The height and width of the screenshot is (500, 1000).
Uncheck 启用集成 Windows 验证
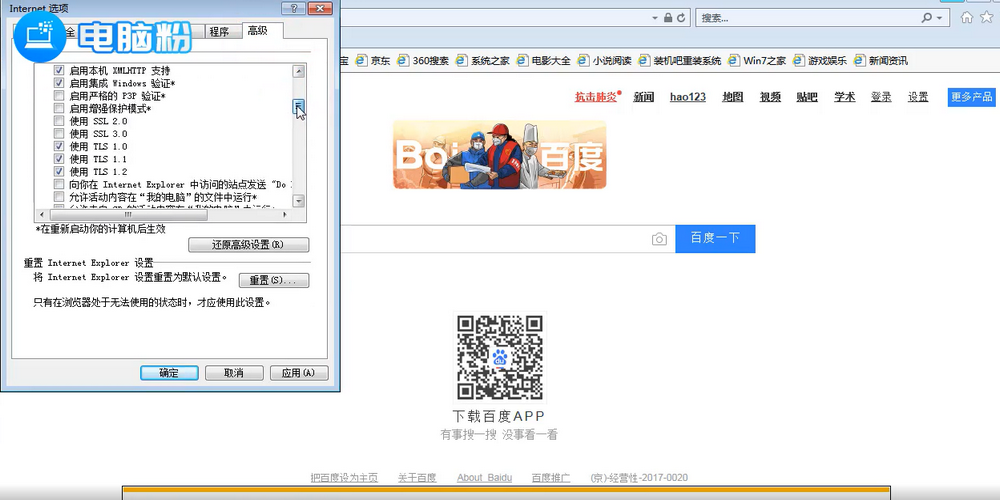point(59,83)
